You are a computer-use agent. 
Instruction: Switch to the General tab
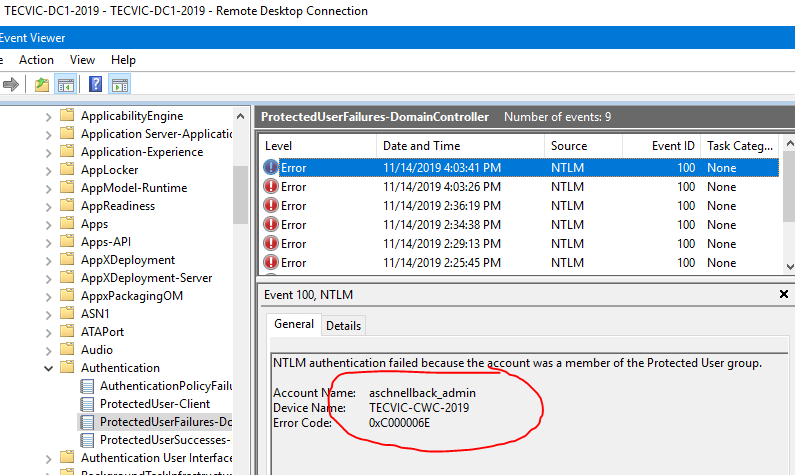[294, 324]
